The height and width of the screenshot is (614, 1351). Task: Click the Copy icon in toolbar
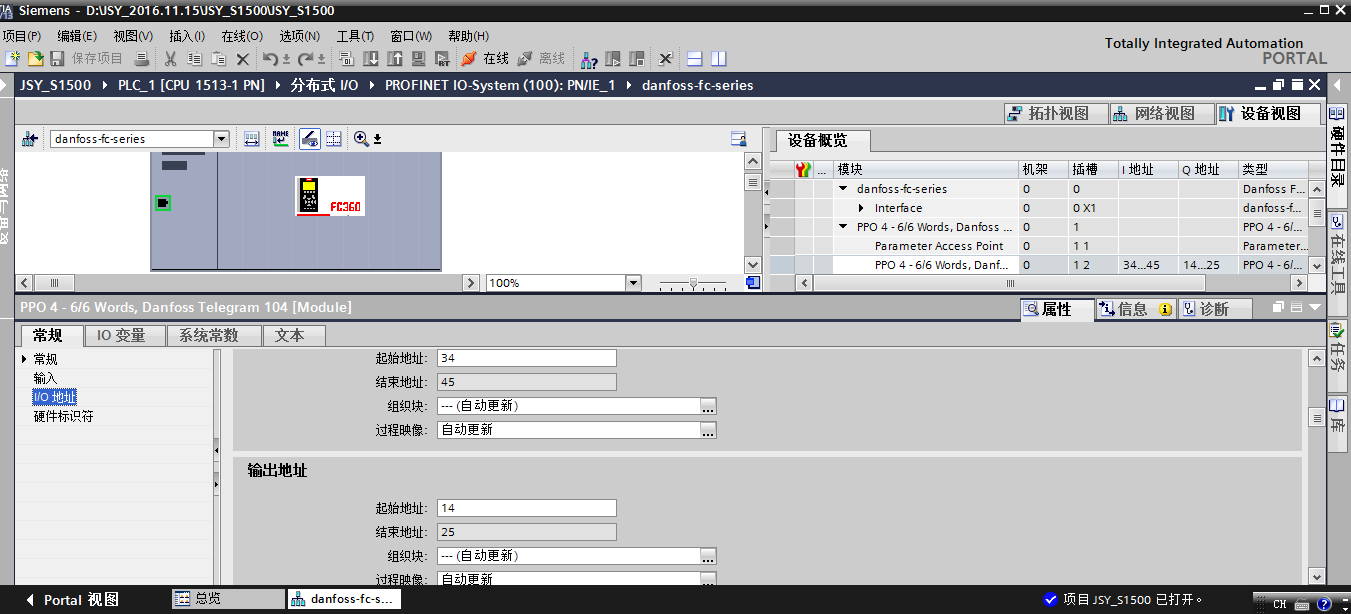point(194,59)
